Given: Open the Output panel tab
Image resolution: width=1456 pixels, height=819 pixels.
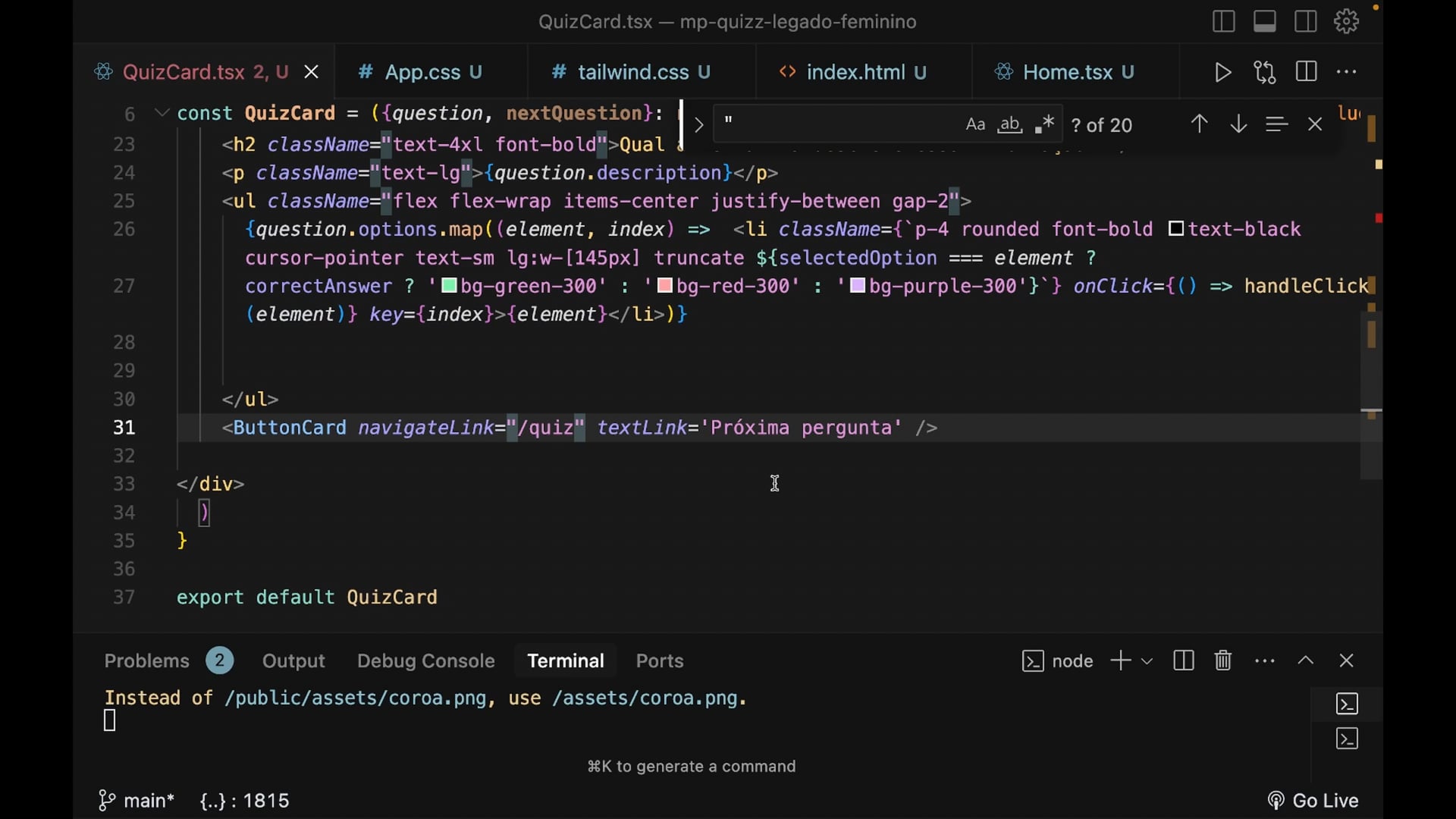Looking at the screenshot, I should [x=293, y=661].
